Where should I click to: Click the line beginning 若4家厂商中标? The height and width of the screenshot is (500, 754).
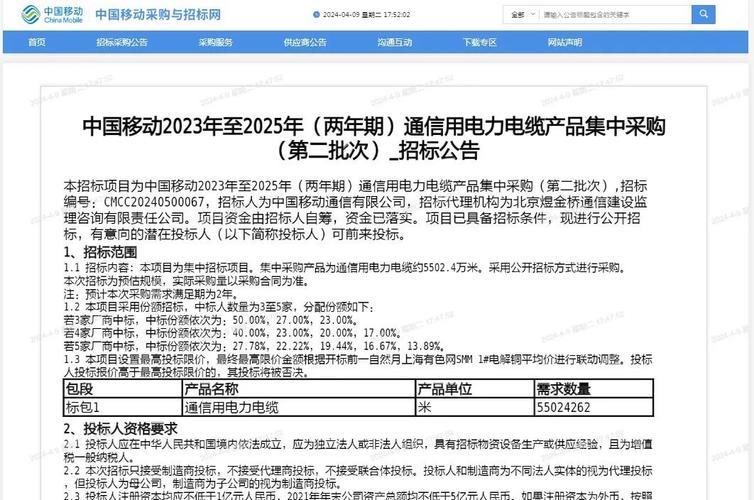tap(232, 333)
